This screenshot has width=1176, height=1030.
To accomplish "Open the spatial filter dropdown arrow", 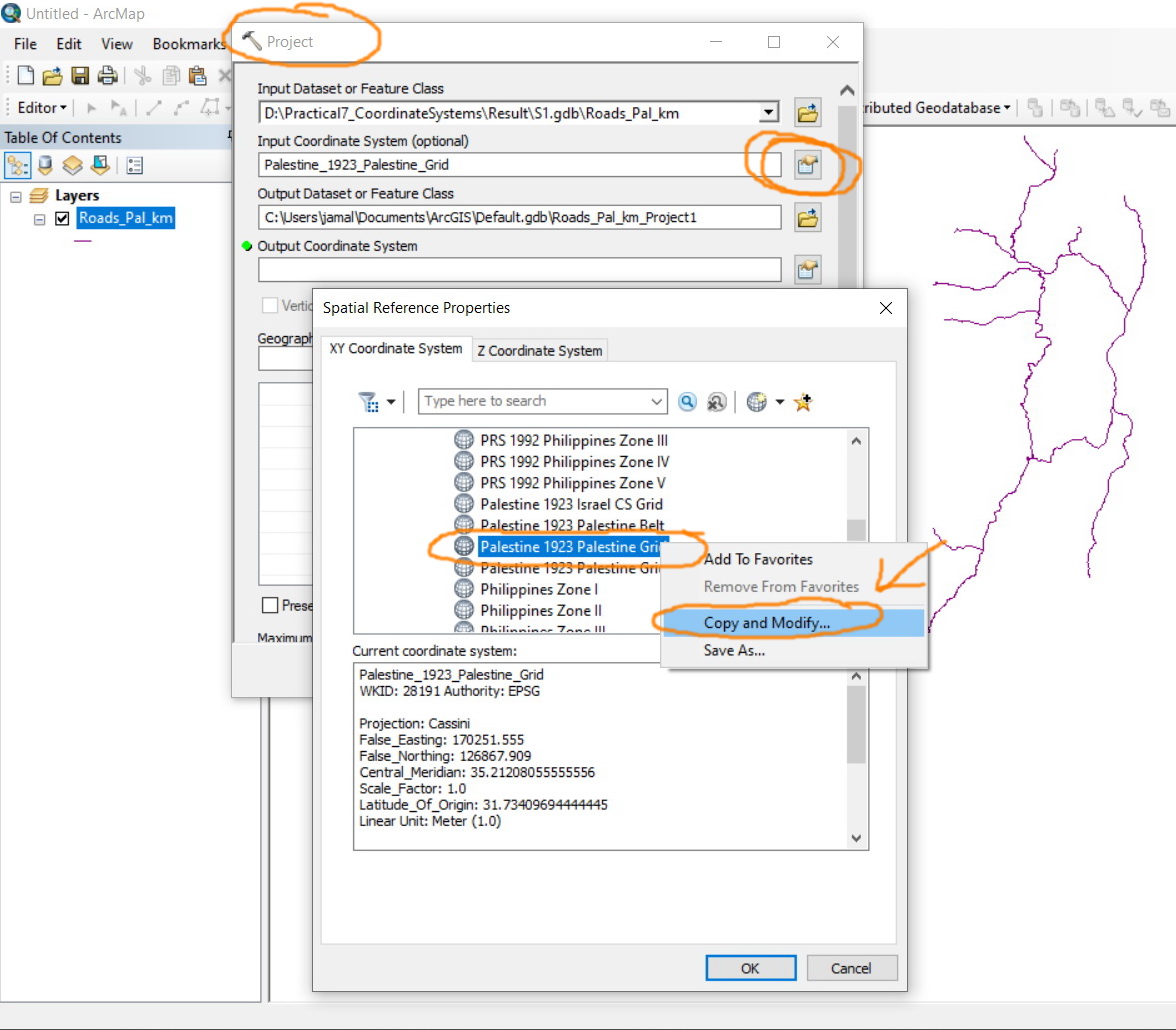I will point(391,402).
